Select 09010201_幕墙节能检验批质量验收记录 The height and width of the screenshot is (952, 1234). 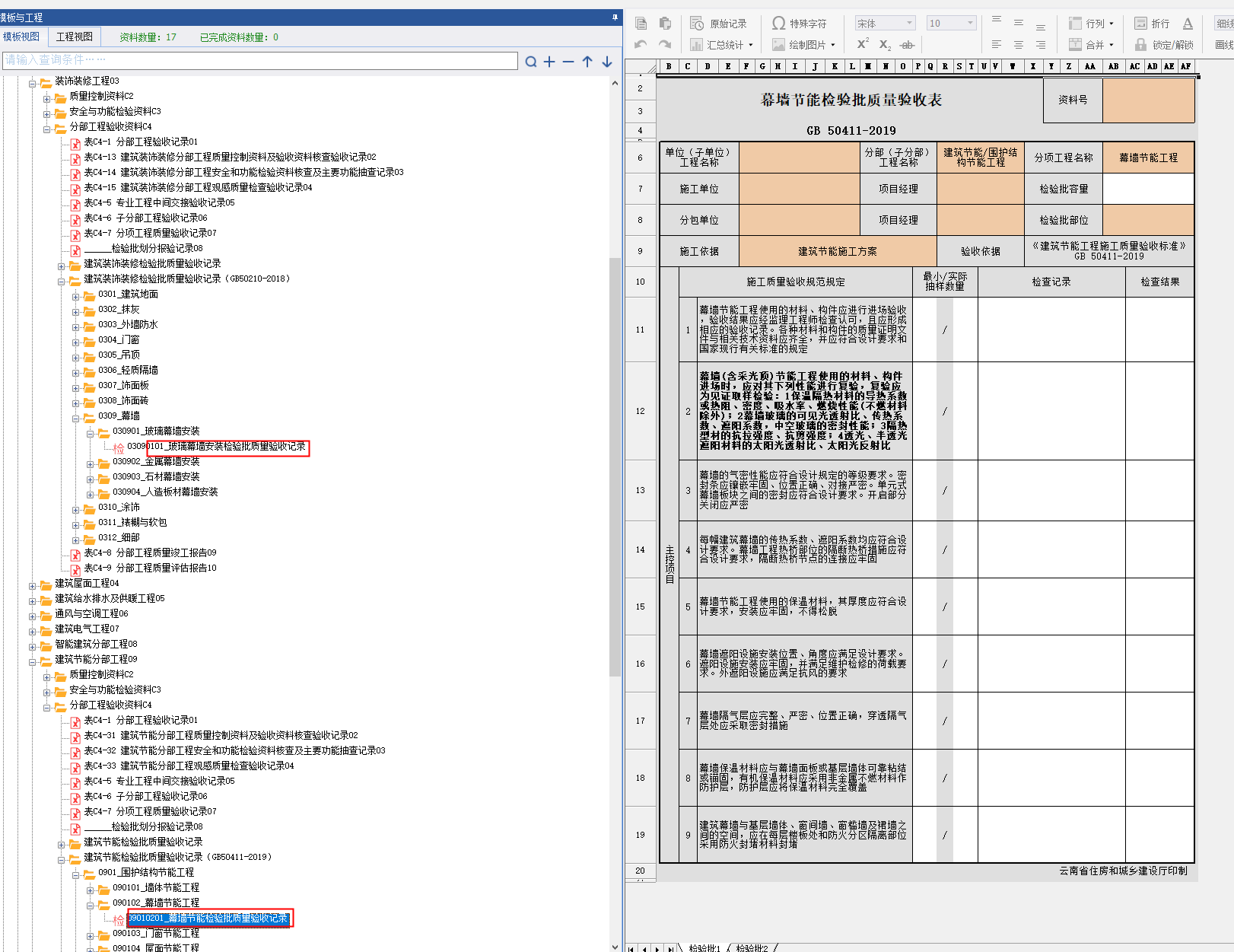pos(208,919)
